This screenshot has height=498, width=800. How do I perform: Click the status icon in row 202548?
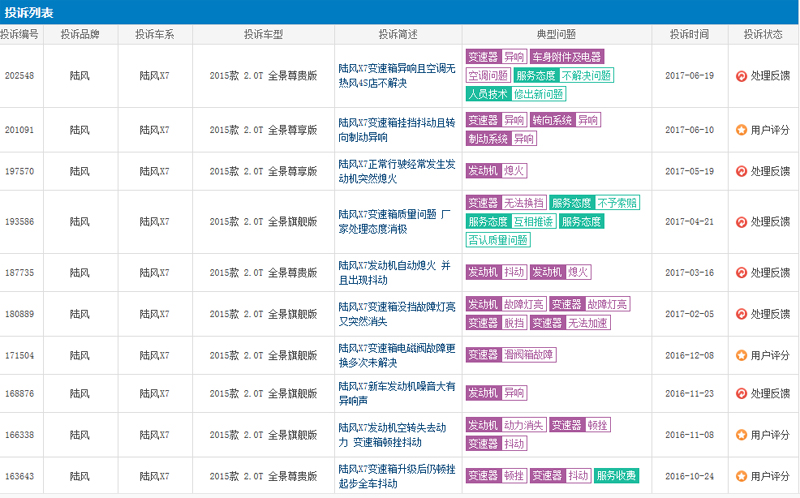click(x=741, y=76)
